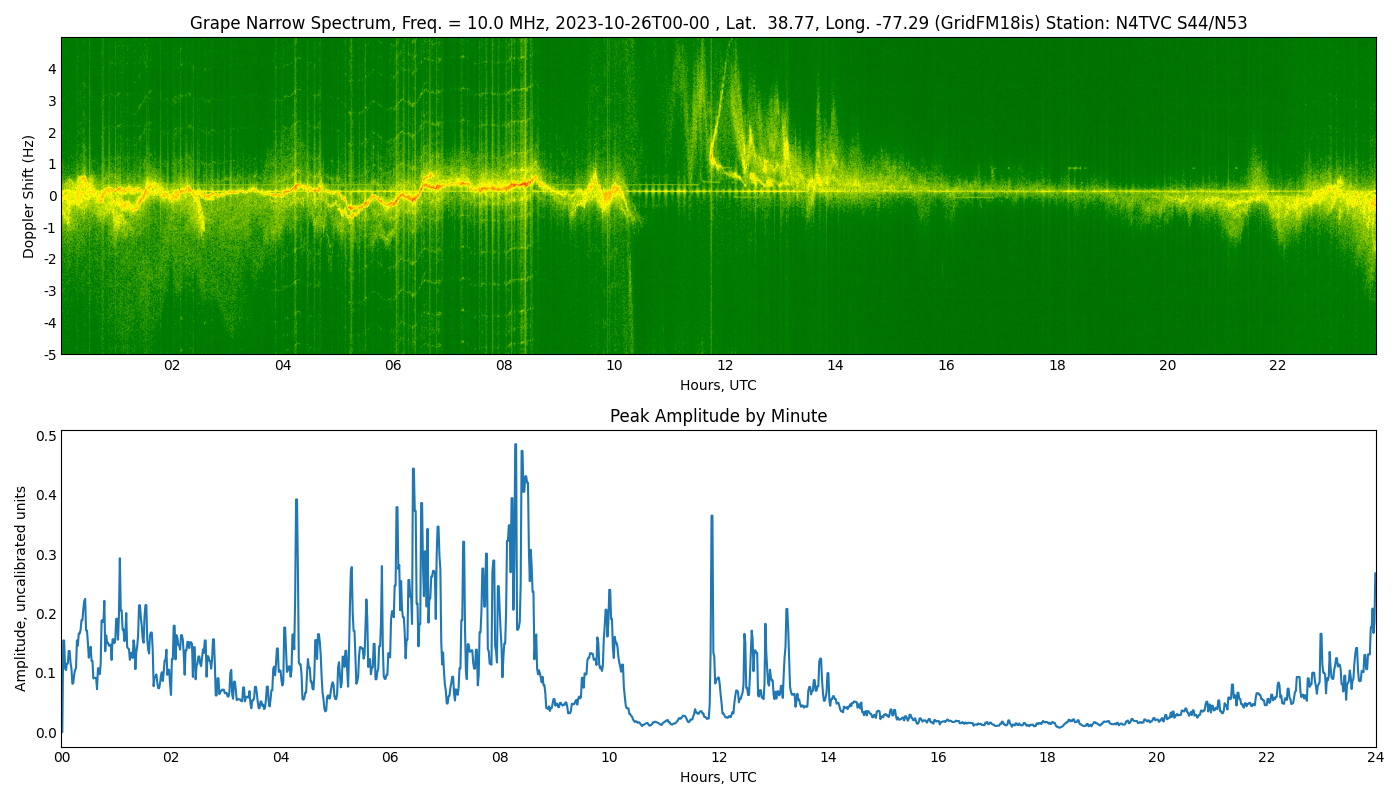Select the sharp amplitude spike near hour 12
This screenshot has width=1400, height=800.
click(x=712, y=515)
